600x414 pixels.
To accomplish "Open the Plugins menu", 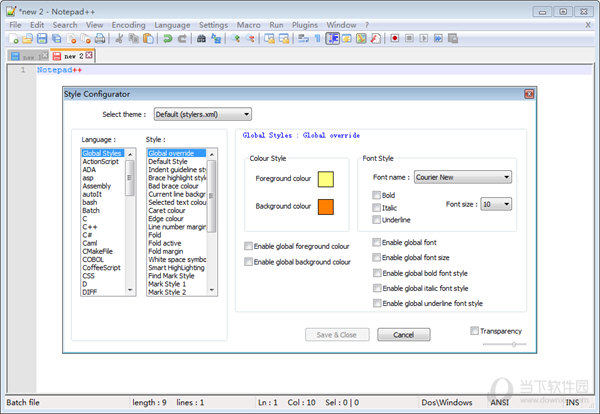I will 305,25.
